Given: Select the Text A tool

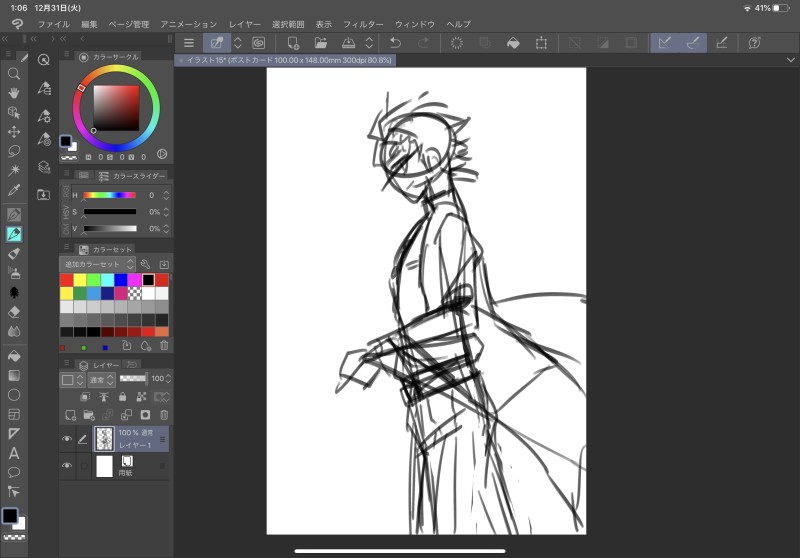Looking at the screenshot, I should tap(14, 453).
